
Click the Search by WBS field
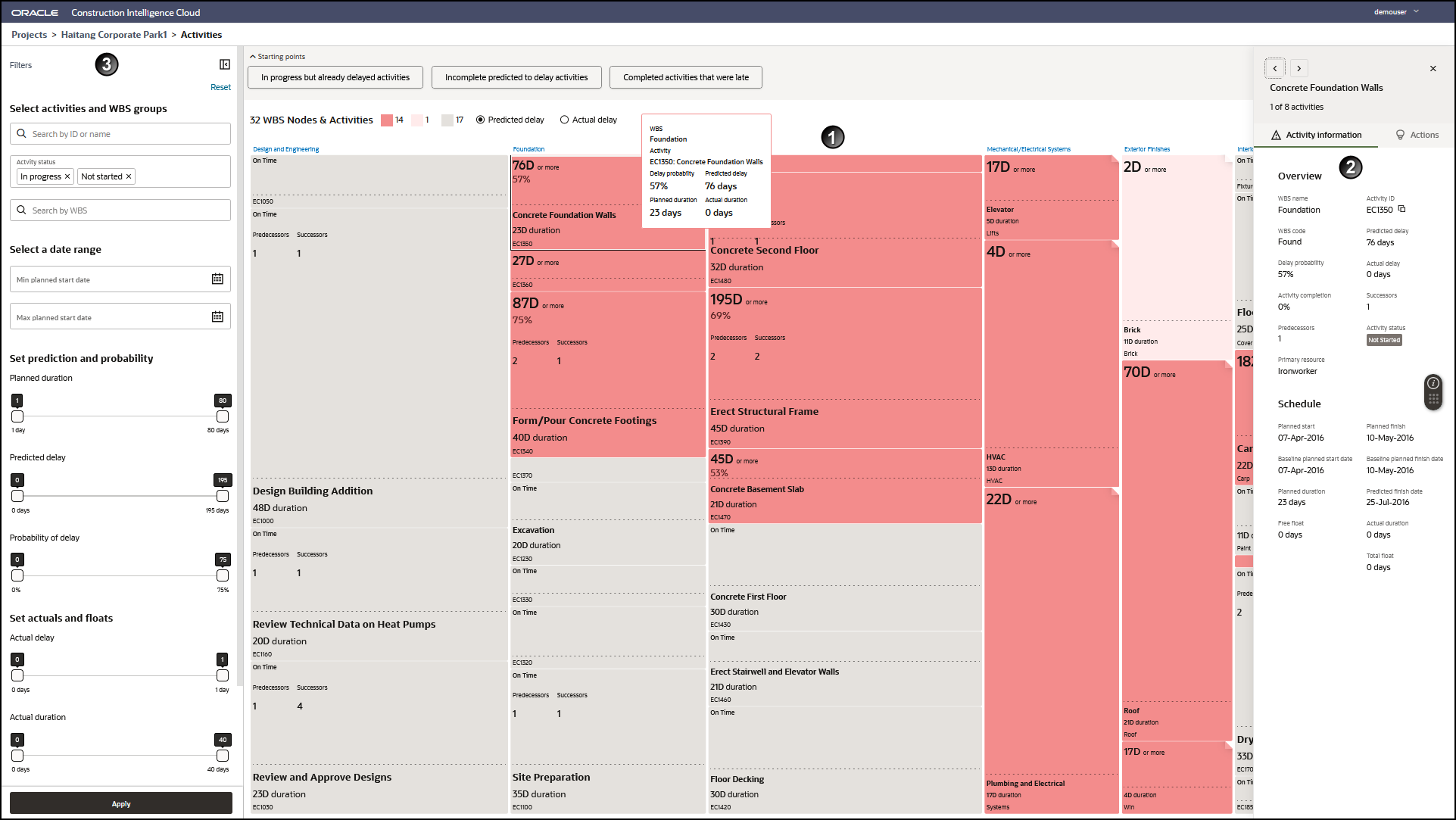(x=120, y=210)
